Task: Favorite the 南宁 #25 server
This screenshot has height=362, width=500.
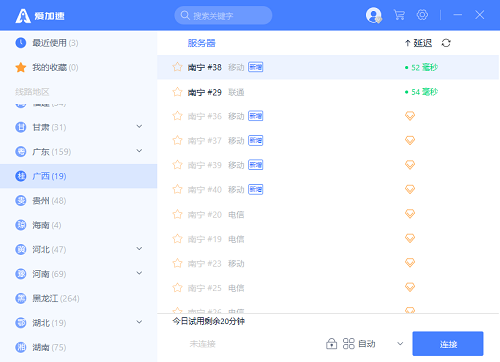Action: pos(177,288)
